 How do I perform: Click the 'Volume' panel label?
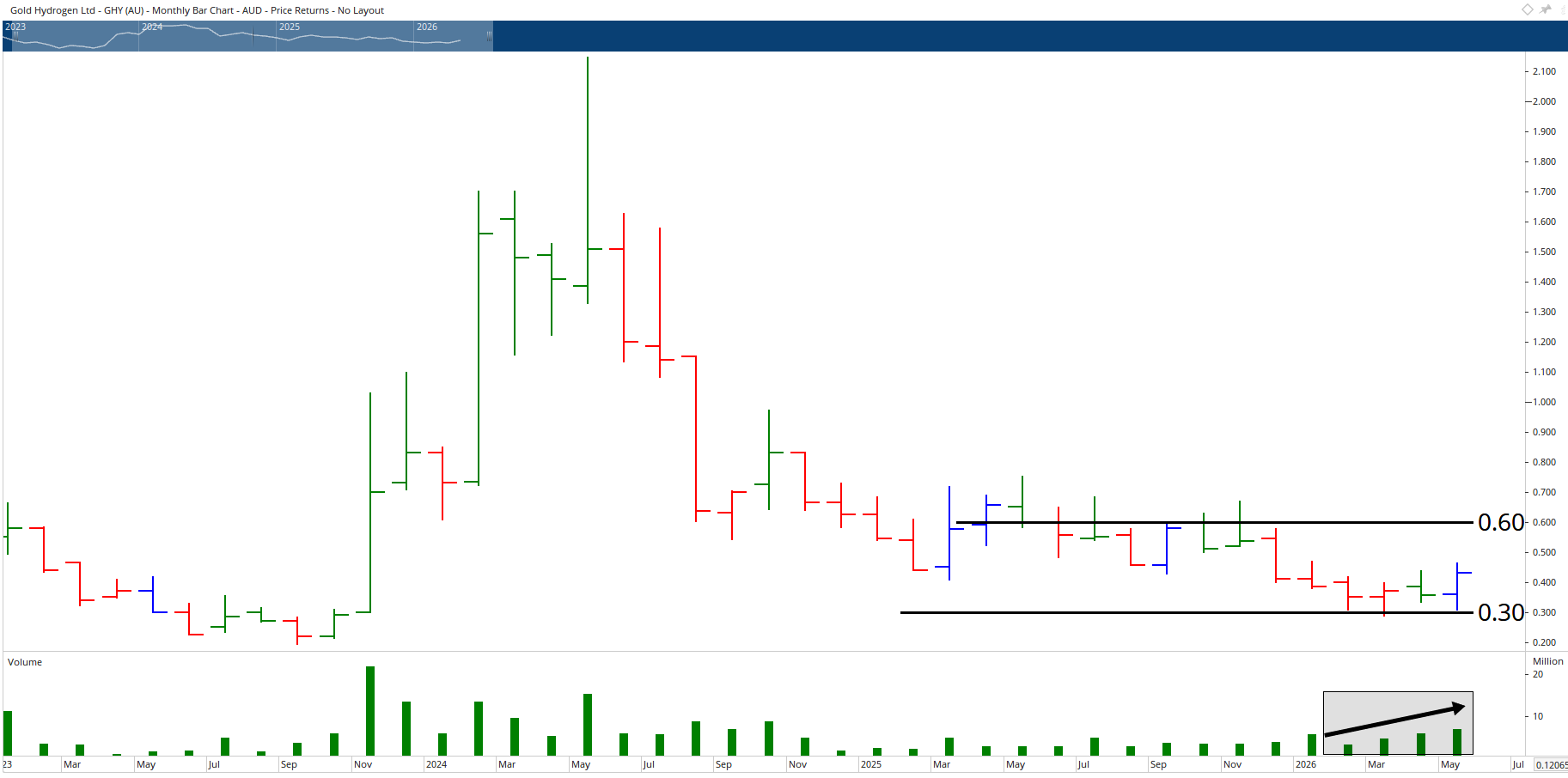[25, 662]
